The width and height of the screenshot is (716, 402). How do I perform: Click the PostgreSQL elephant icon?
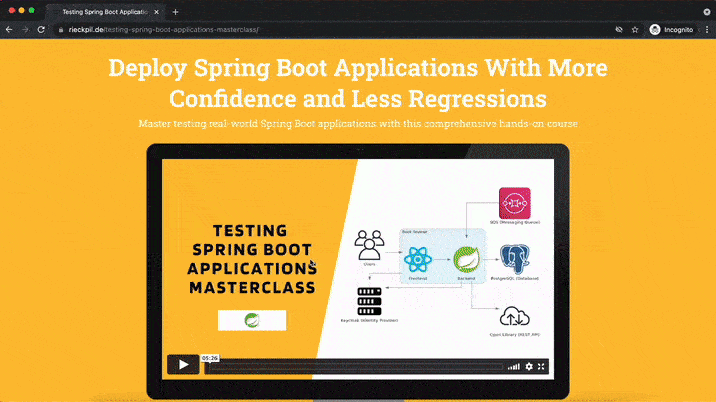515,259
